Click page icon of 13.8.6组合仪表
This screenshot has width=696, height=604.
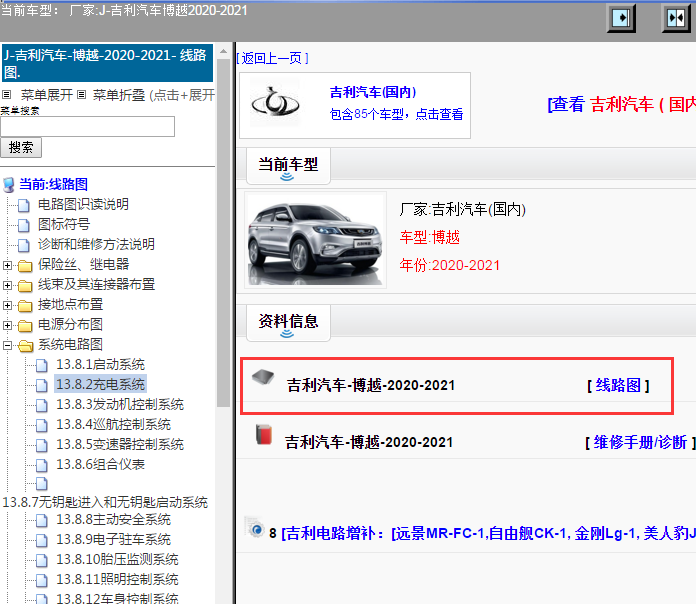coord(42,465)
